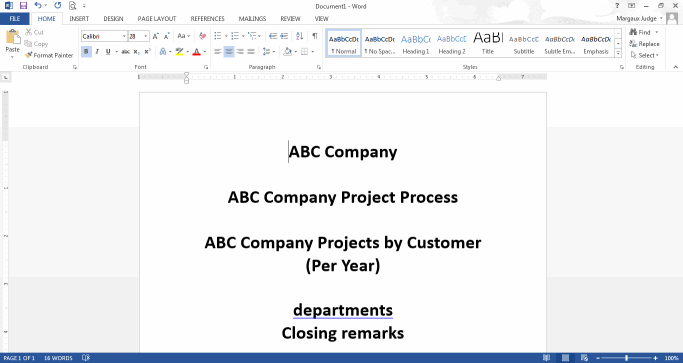Switch to the REFERENCES tab
This screenshot has height=363, width=683.
click(x=207, y=19)
